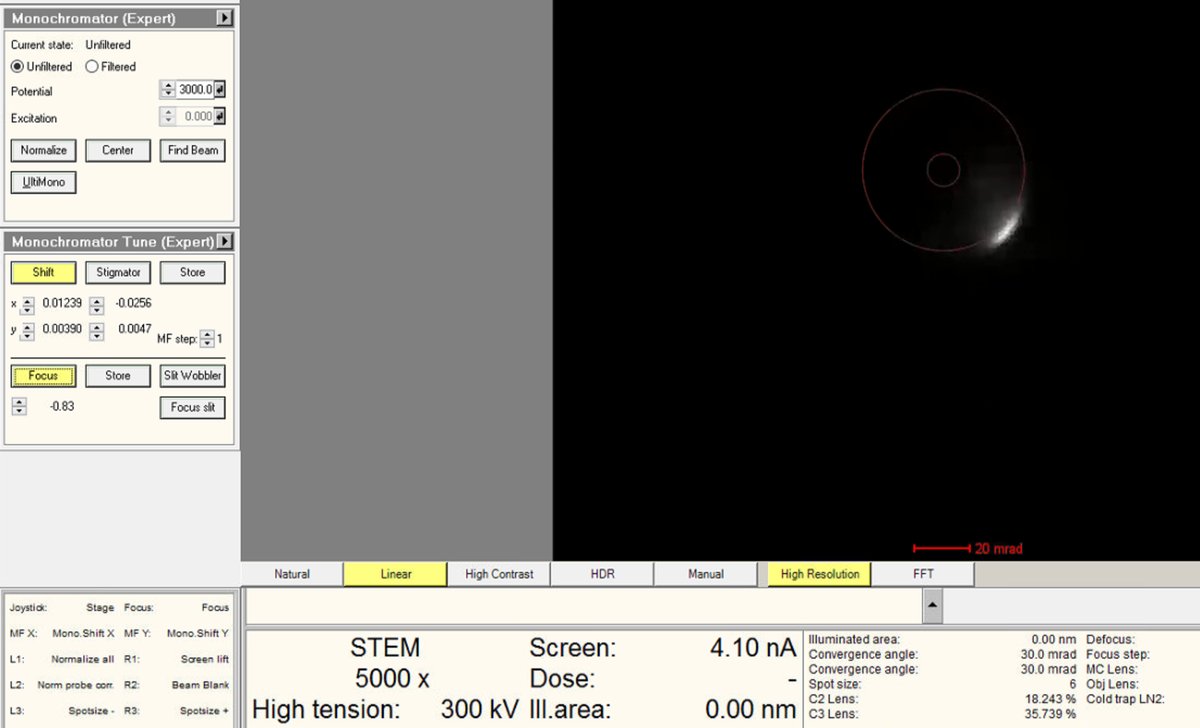1200x728 pixels.
Task: Click the Find Beam button
Action: (192, 150)
